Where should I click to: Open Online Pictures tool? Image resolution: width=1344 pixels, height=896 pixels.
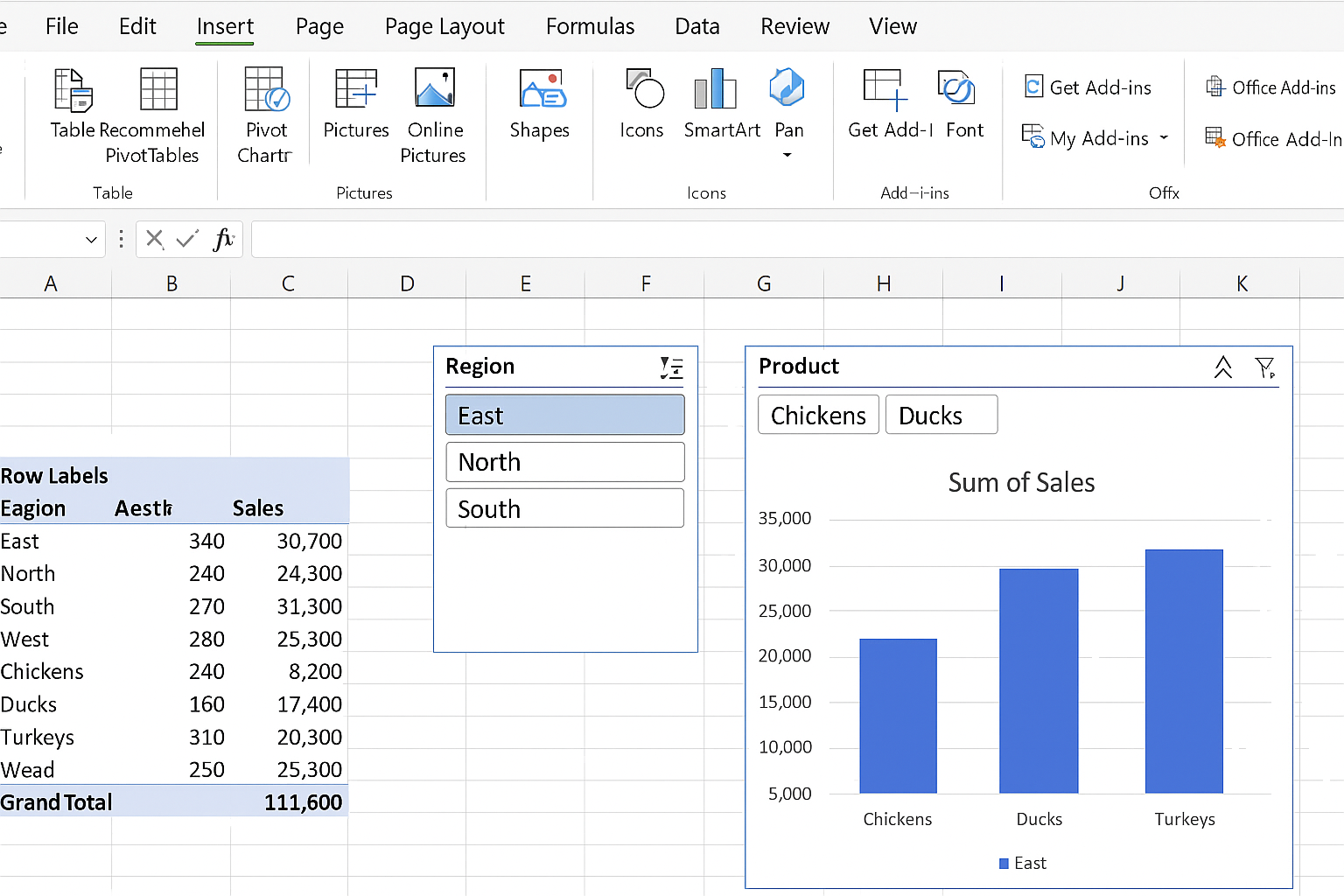tap(434, 89)
